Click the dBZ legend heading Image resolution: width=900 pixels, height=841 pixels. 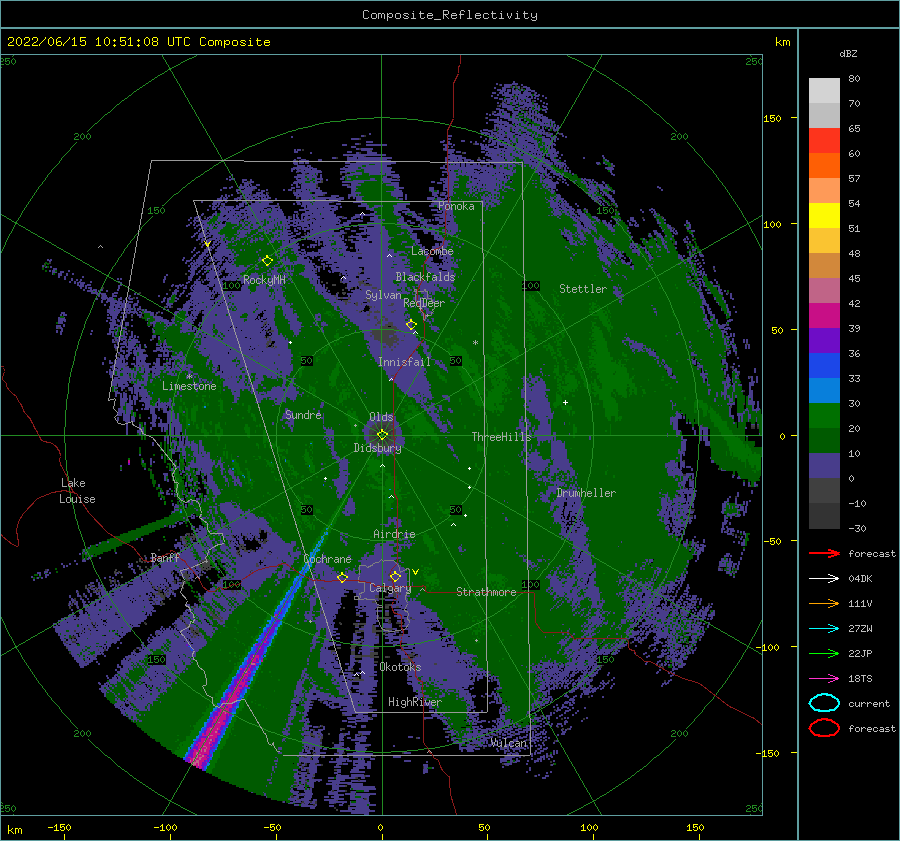(848, 53)
